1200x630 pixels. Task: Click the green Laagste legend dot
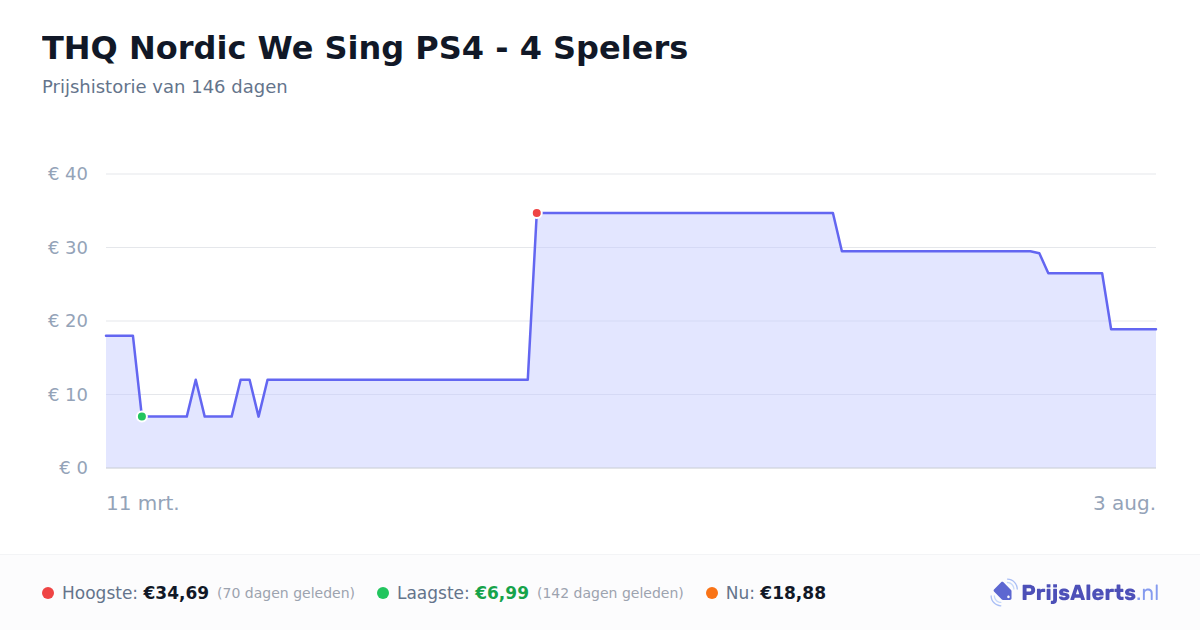(x=383, y=593)
